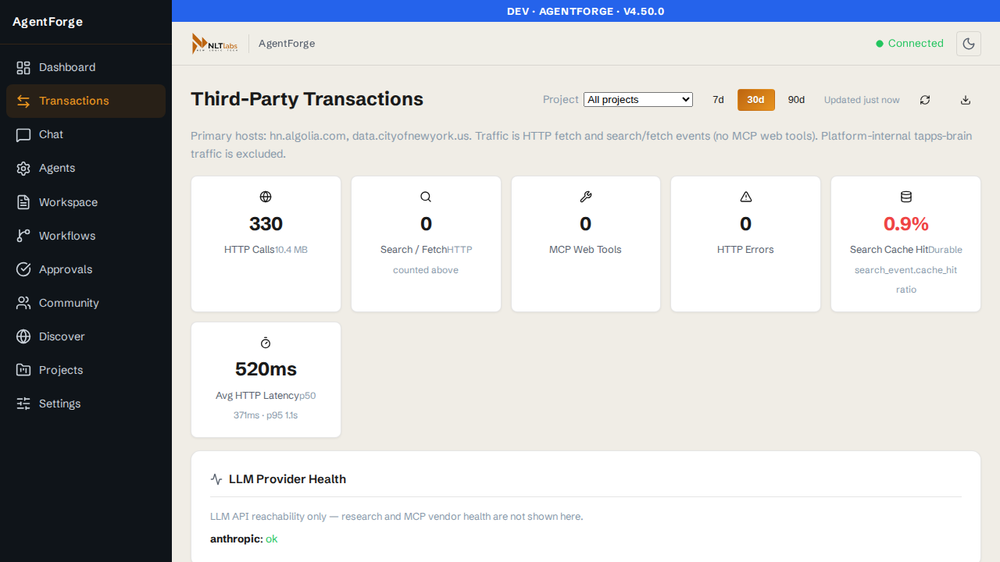Viewport: 1000px width, 562px height.
Task: Click the Workspace document icon
Action: [24, 202]
